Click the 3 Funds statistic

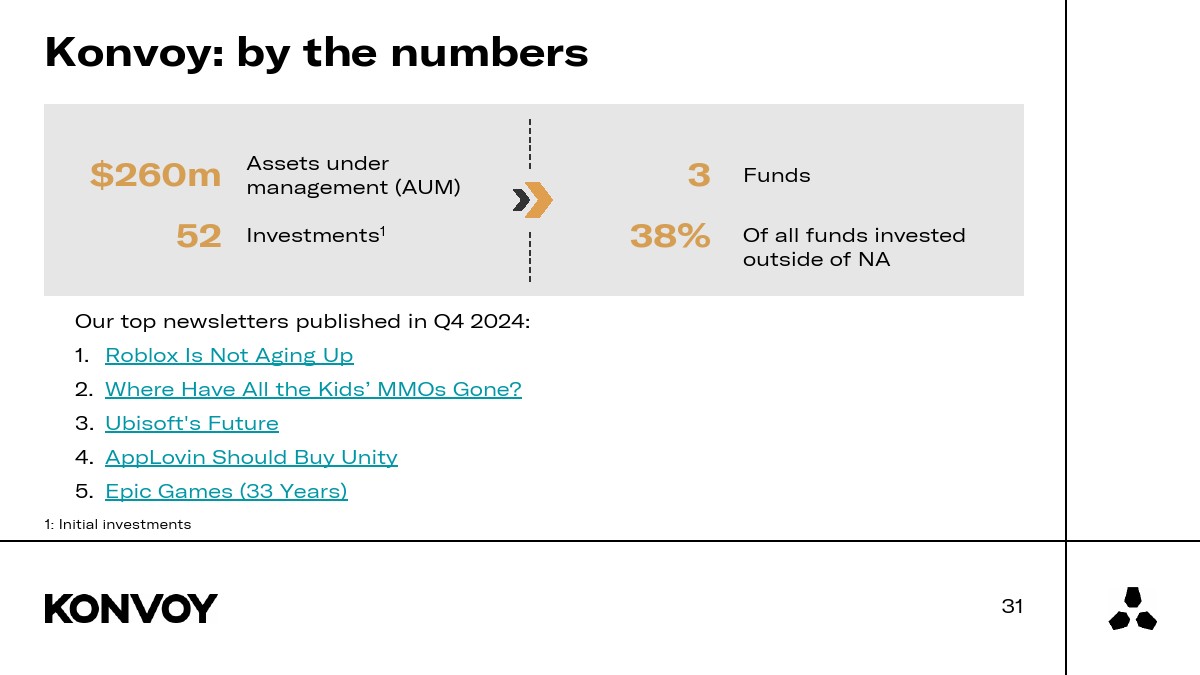pyautogui.click(x=699, y=175)
